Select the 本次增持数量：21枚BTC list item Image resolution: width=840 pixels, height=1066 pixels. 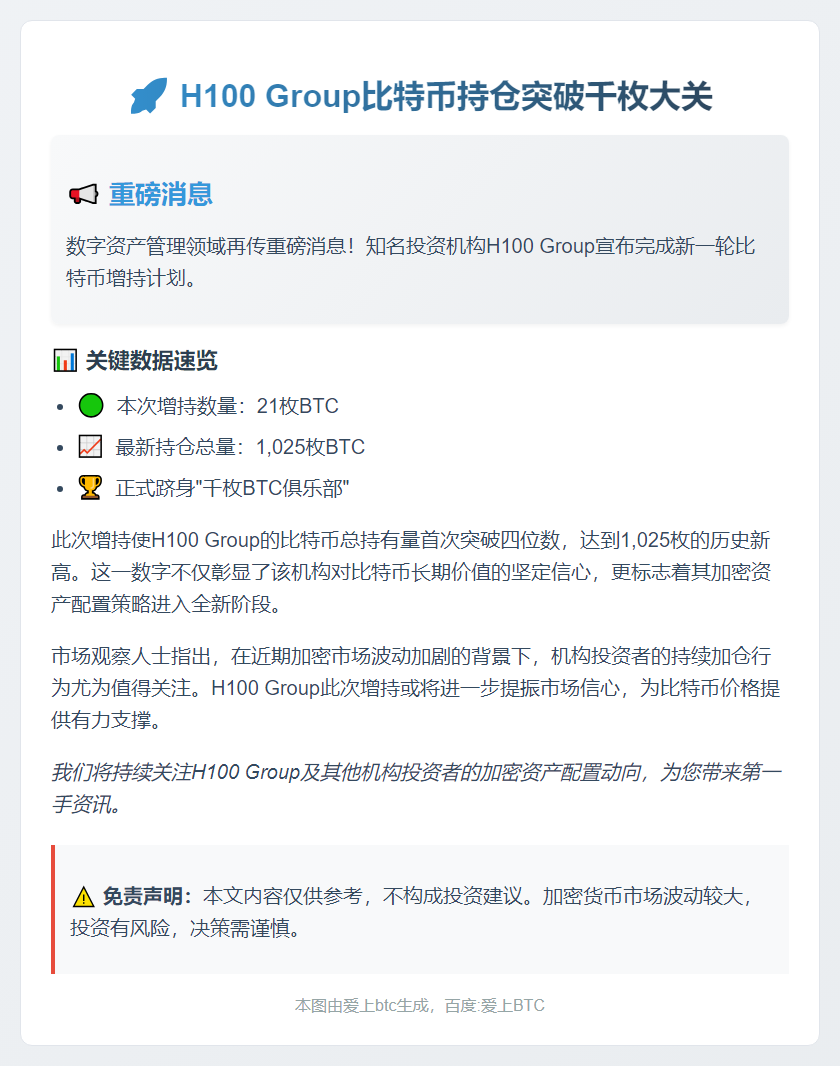pyautogui.click(x=228, y=406)
